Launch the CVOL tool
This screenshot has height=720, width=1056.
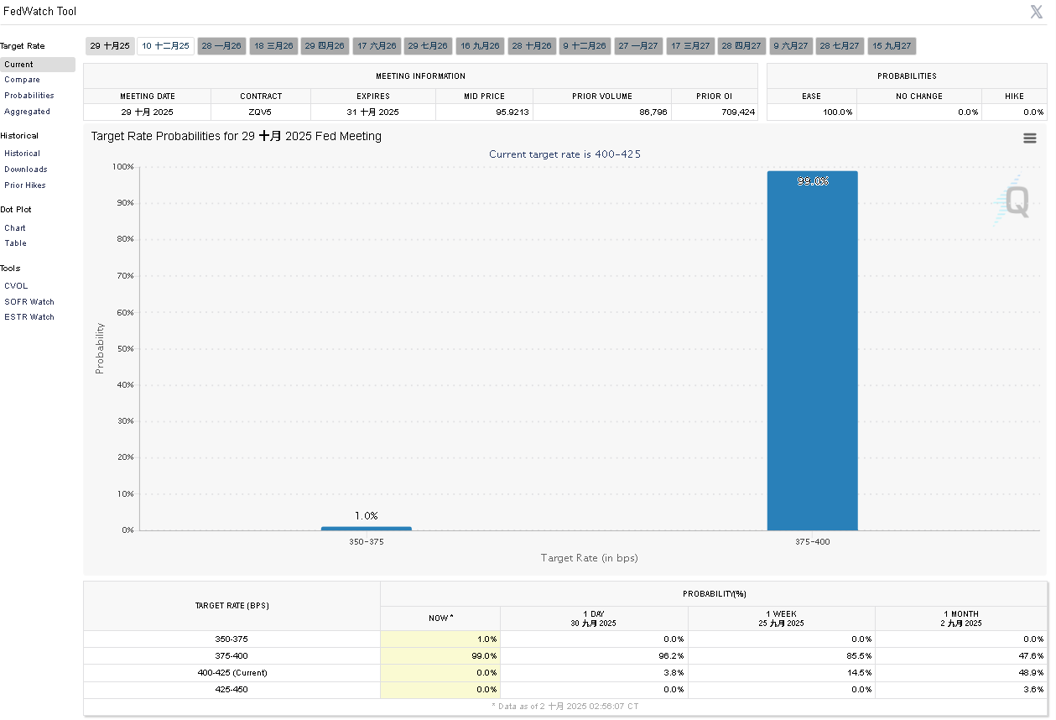(16, 286)
